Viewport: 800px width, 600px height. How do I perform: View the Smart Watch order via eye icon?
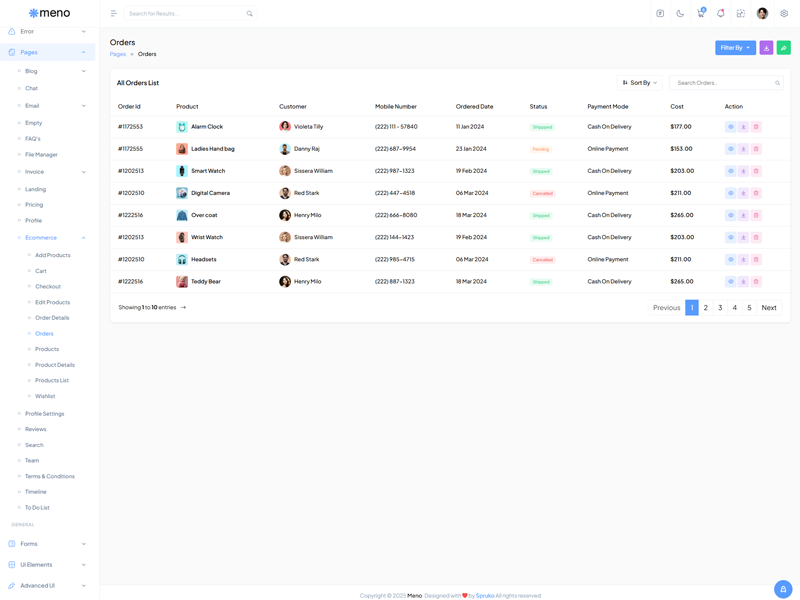click(731, 171)
